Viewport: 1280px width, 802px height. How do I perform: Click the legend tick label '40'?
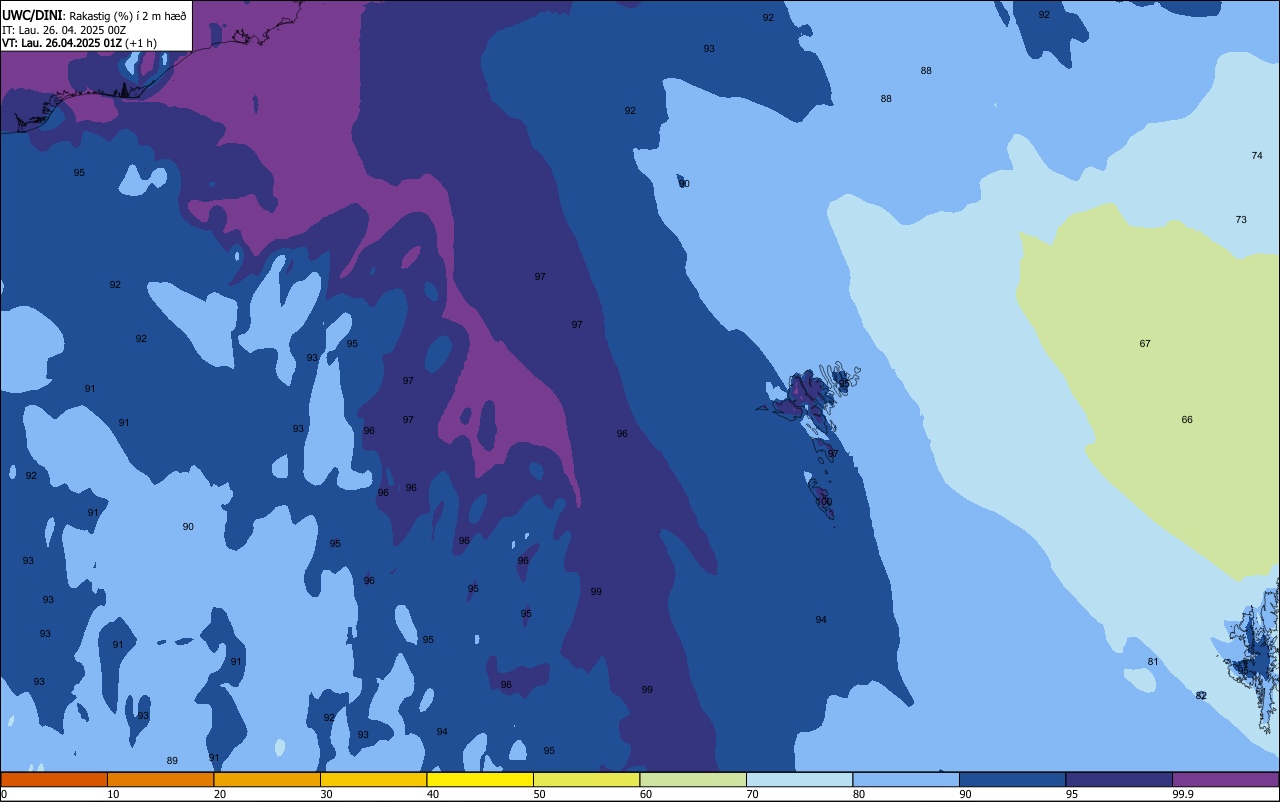coord(433,794)
